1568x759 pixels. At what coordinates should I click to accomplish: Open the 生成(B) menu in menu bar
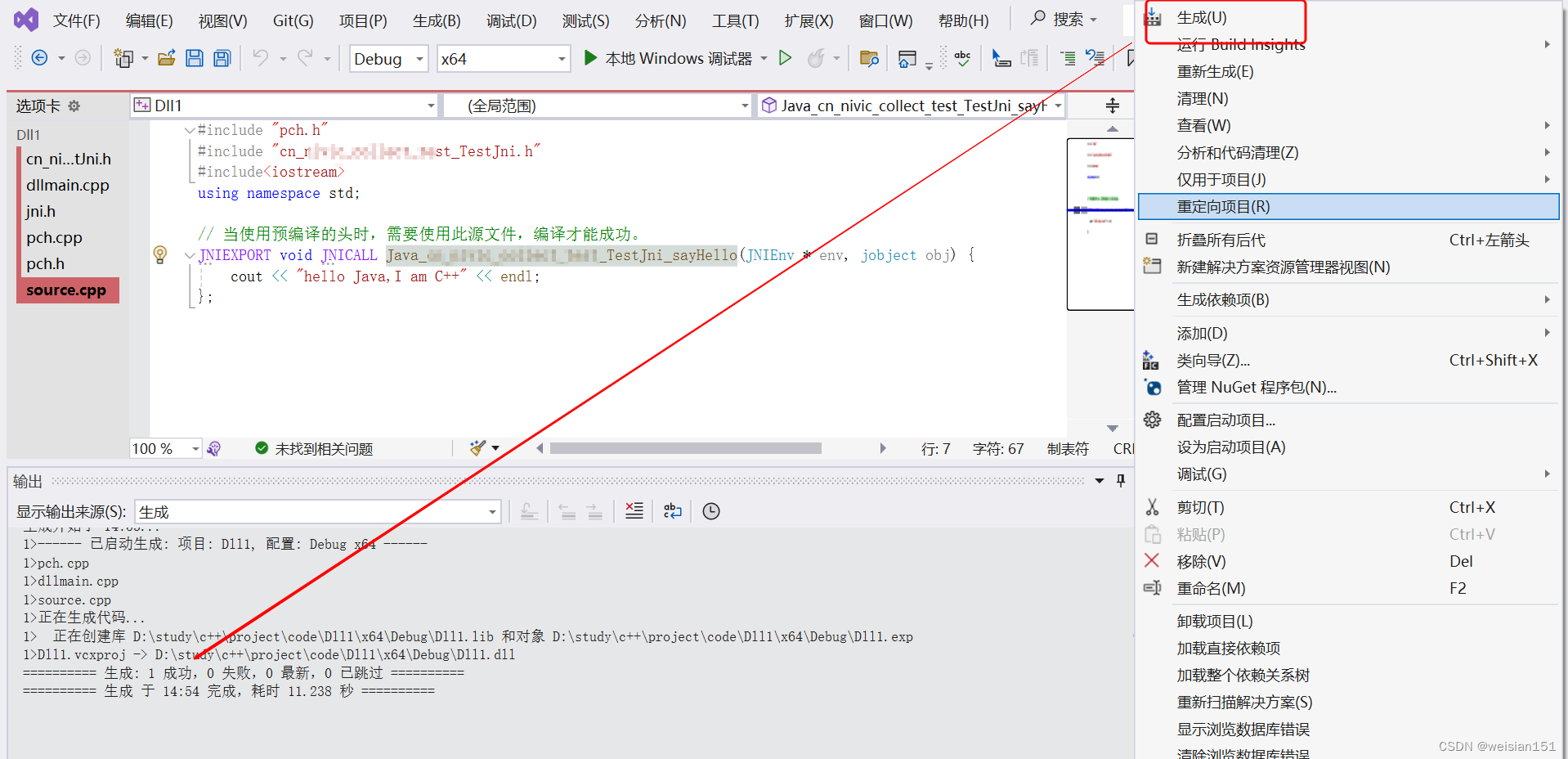tap(437, 20)
